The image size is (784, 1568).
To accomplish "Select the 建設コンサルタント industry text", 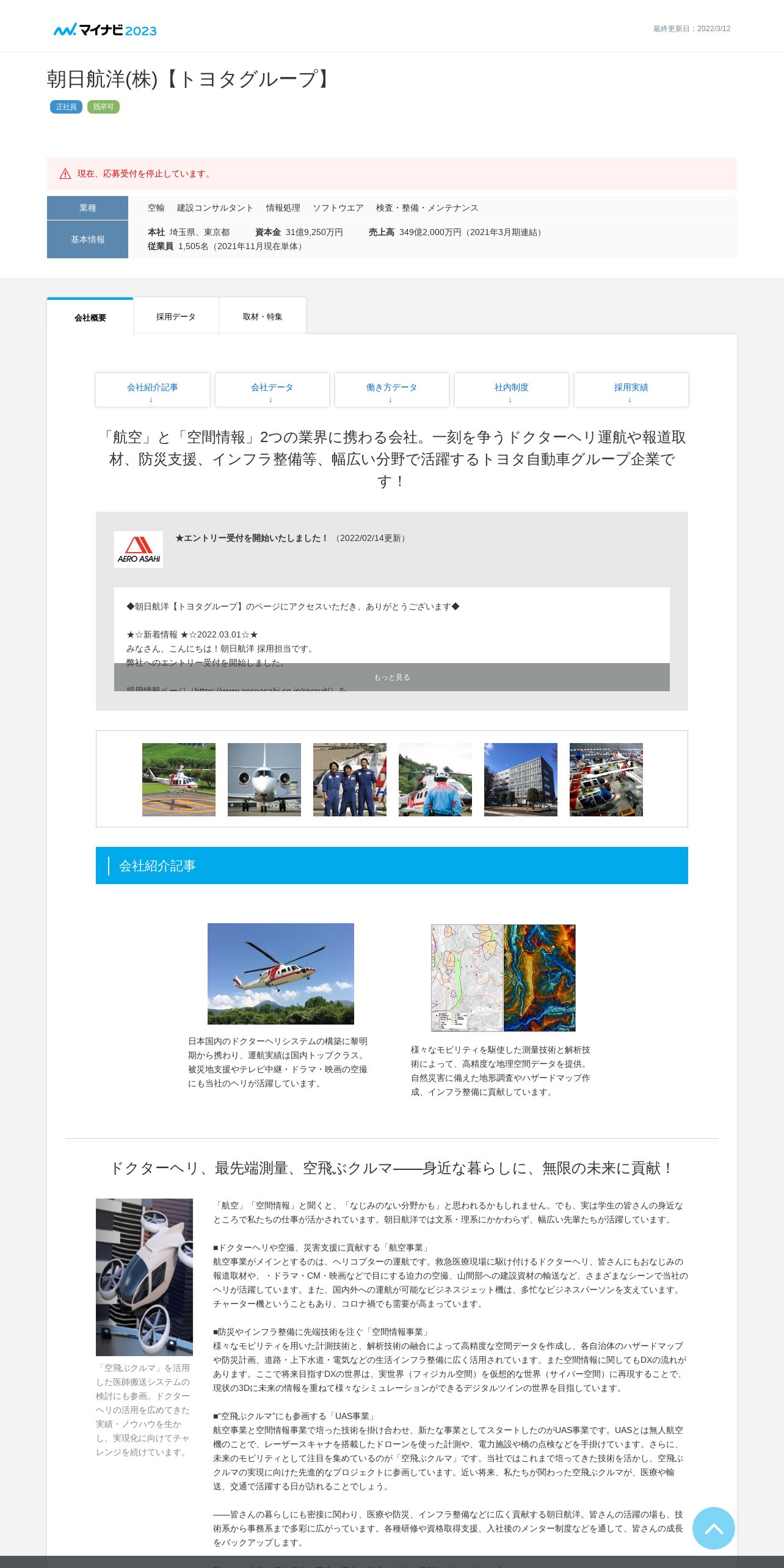I will point(215,208).
